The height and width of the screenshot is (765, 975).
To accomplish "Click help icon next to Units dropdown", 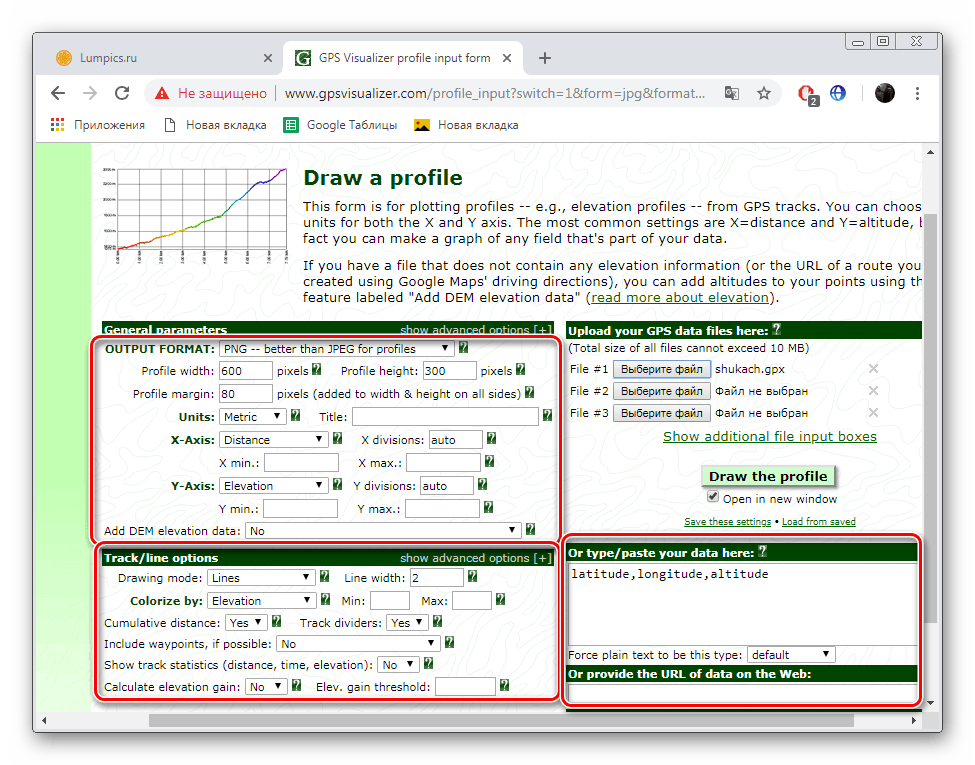I will (x=295, y=415).
